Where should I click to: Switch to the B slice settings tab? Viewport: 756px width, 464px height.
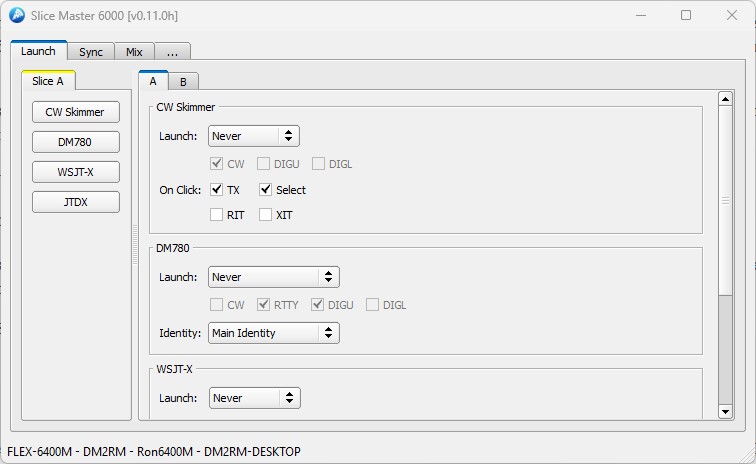183,82
